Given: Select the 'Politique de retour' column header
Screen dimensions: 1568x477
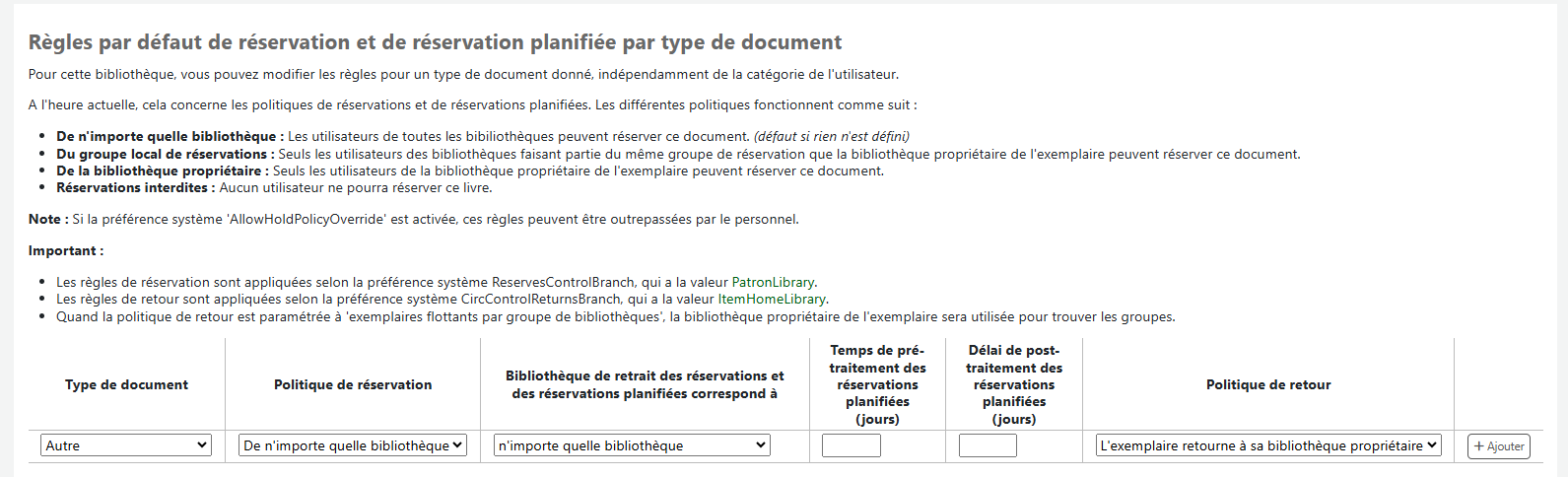Looking at the screenshot, I should (1267, 384).
